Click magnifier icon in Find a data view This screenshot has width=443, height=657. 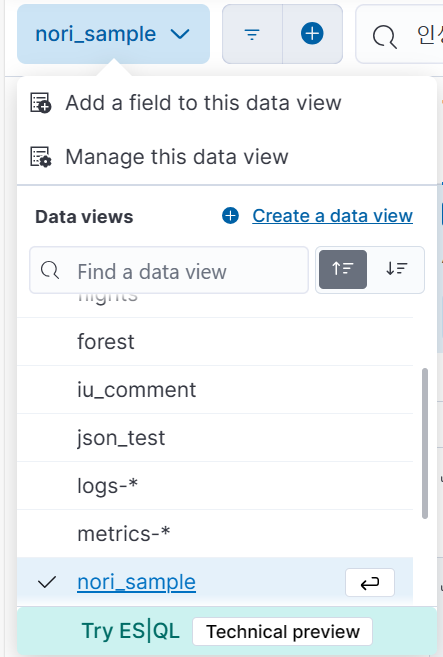(50, 270)
